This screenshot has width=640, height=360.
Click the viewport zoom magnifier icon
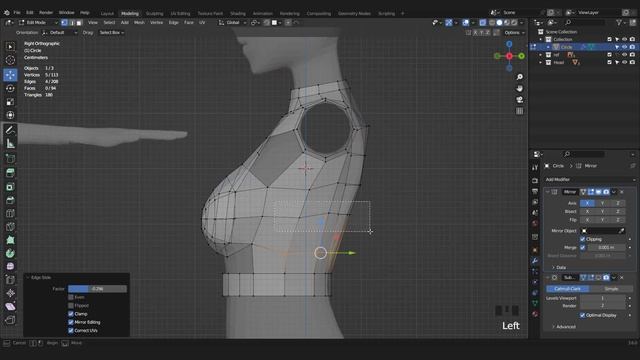[520, 77]
